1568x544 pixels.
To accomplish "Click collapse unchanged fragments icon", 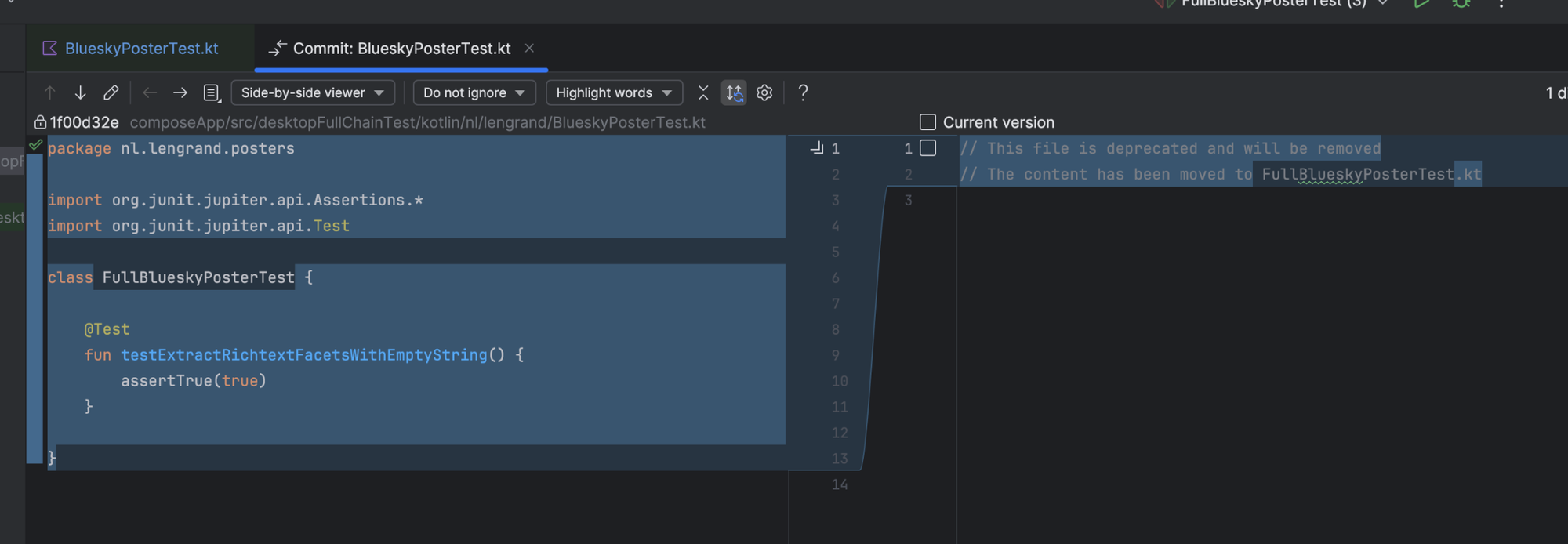I will point(703,92).
